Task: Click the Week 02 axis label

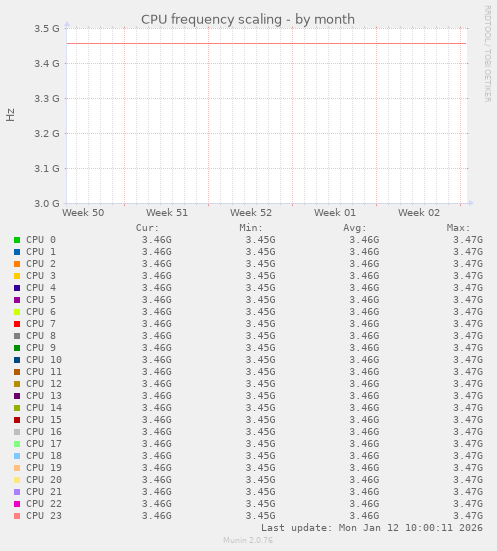Action: pyautogui.click(x=419, y=213)
